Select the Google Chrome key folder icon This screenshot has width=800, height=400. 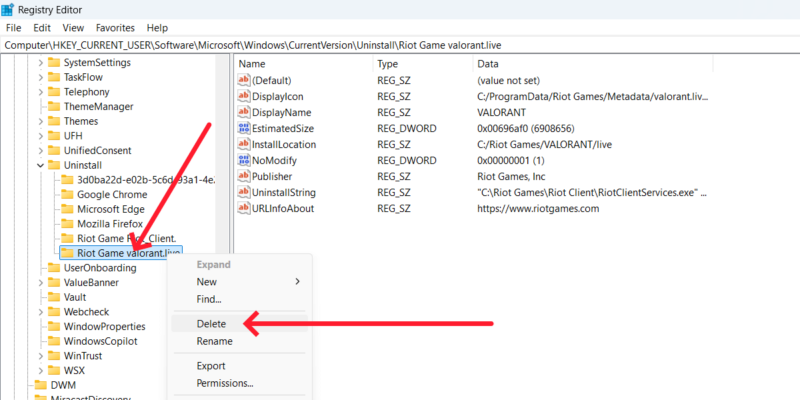[67, 194]
